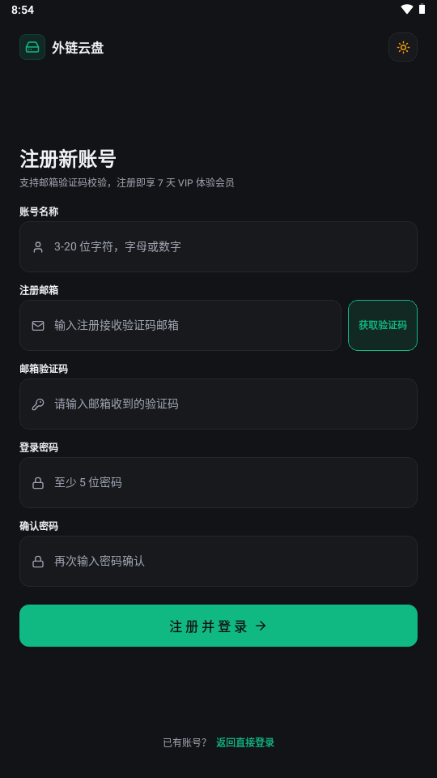This screenshot has height=778, width=437.
Task: Check the battery status icon
Action: [x=422, y=9]
